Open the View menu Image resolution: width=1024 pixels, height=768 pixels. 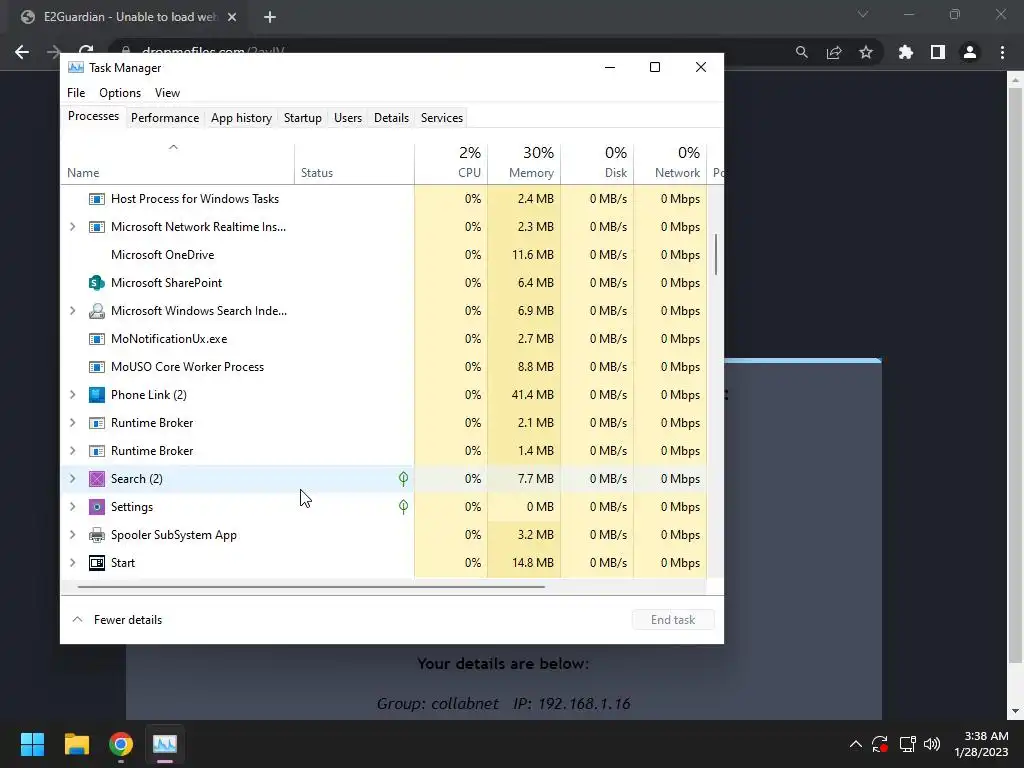coord(167,93)
